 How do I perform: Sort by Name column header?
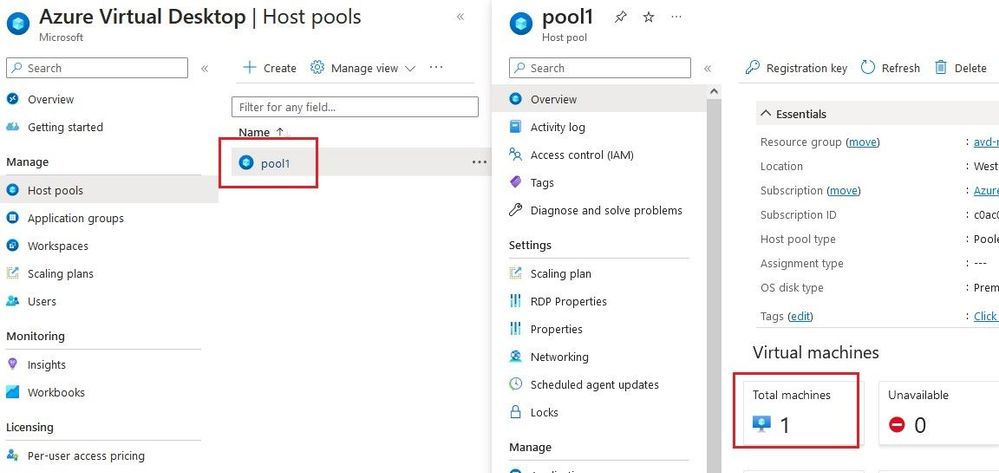click(254, 132)
